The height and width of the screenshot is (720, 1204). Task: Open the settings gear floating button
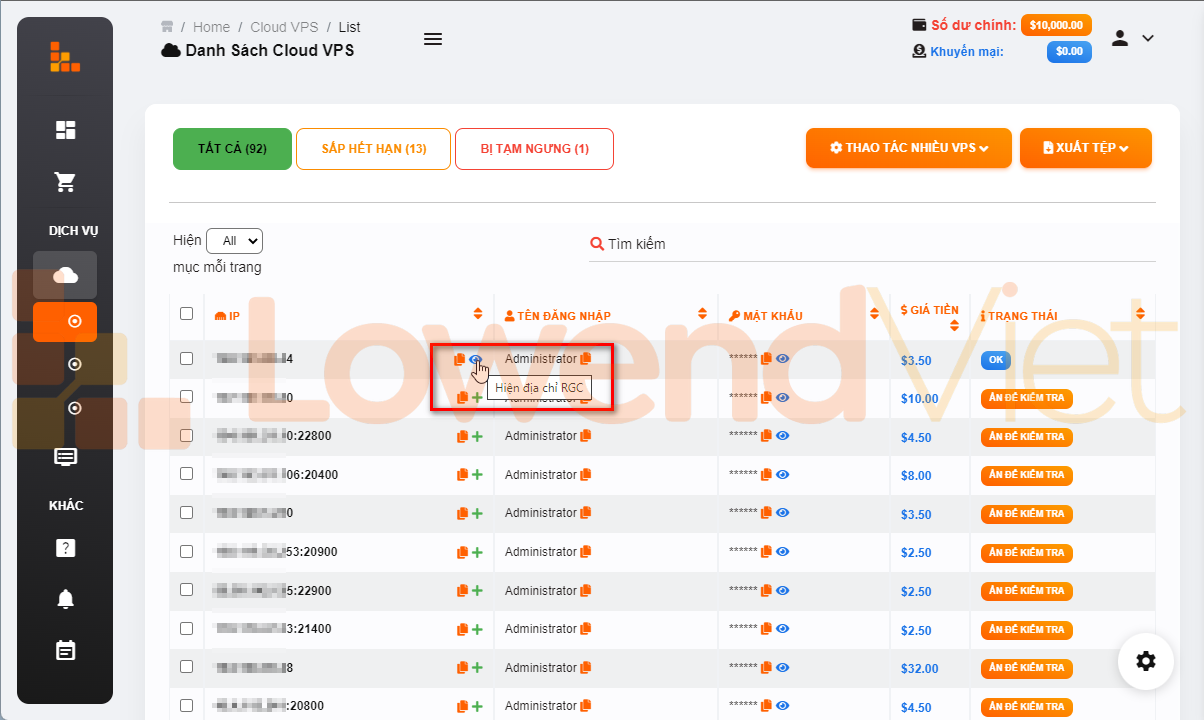coord(1146,661)
